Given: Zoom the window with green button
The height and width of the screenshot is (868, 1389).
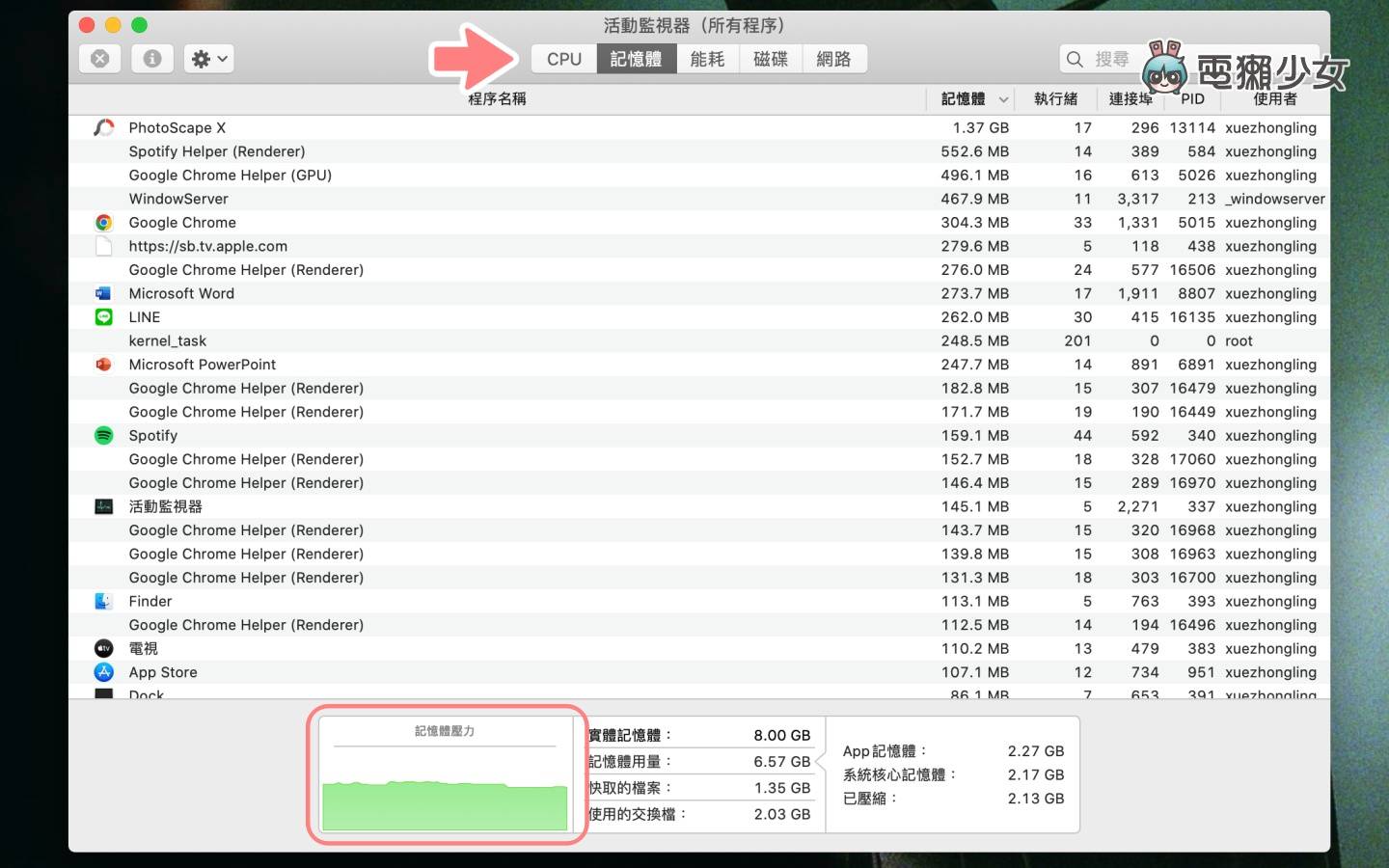Looking at the screenshot, I should [139, 25].
